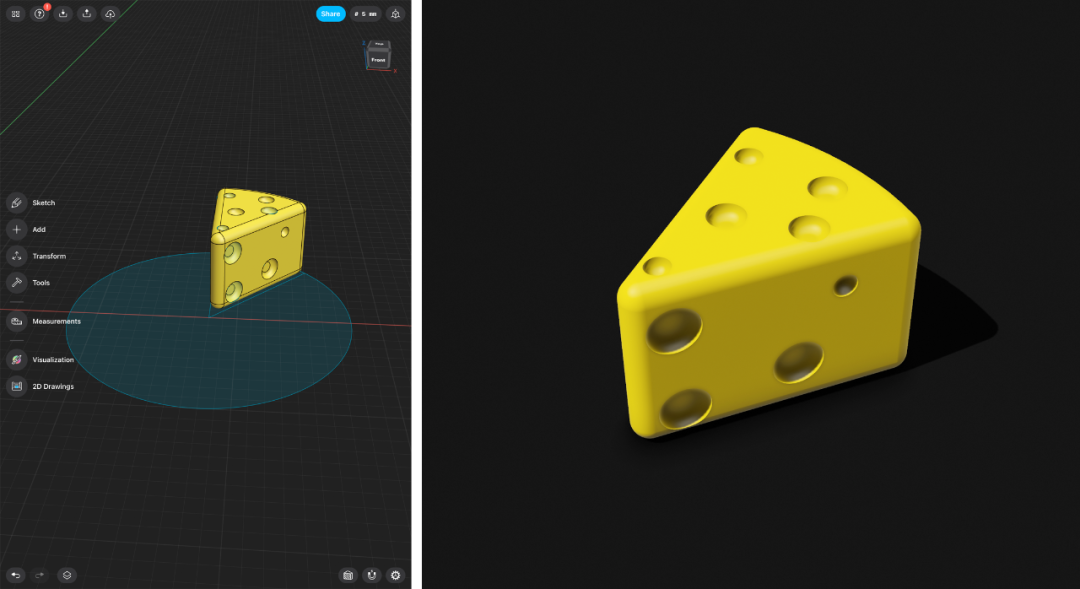The width and height of the screenshot is (1080, 589).
Task: Open the designs grid in the top-left corner
Action: click(15, 14)
